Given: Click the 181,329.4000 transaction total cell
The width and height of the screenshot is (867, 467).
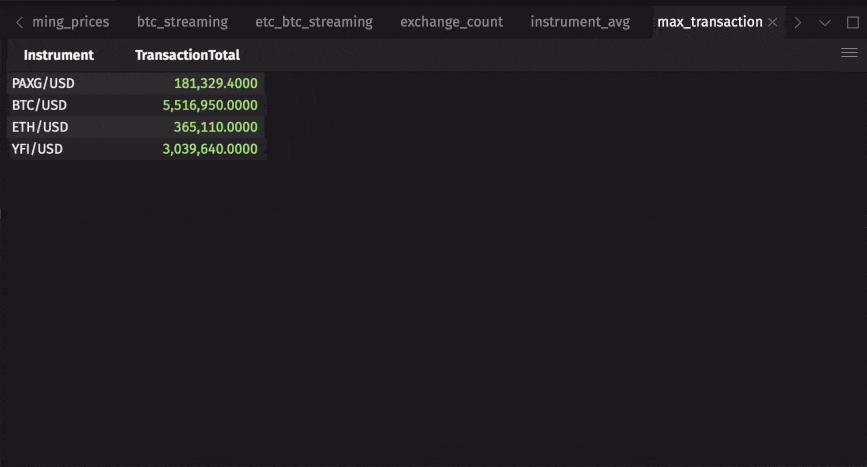Looking at the screenshot, I should click(215, 83).
